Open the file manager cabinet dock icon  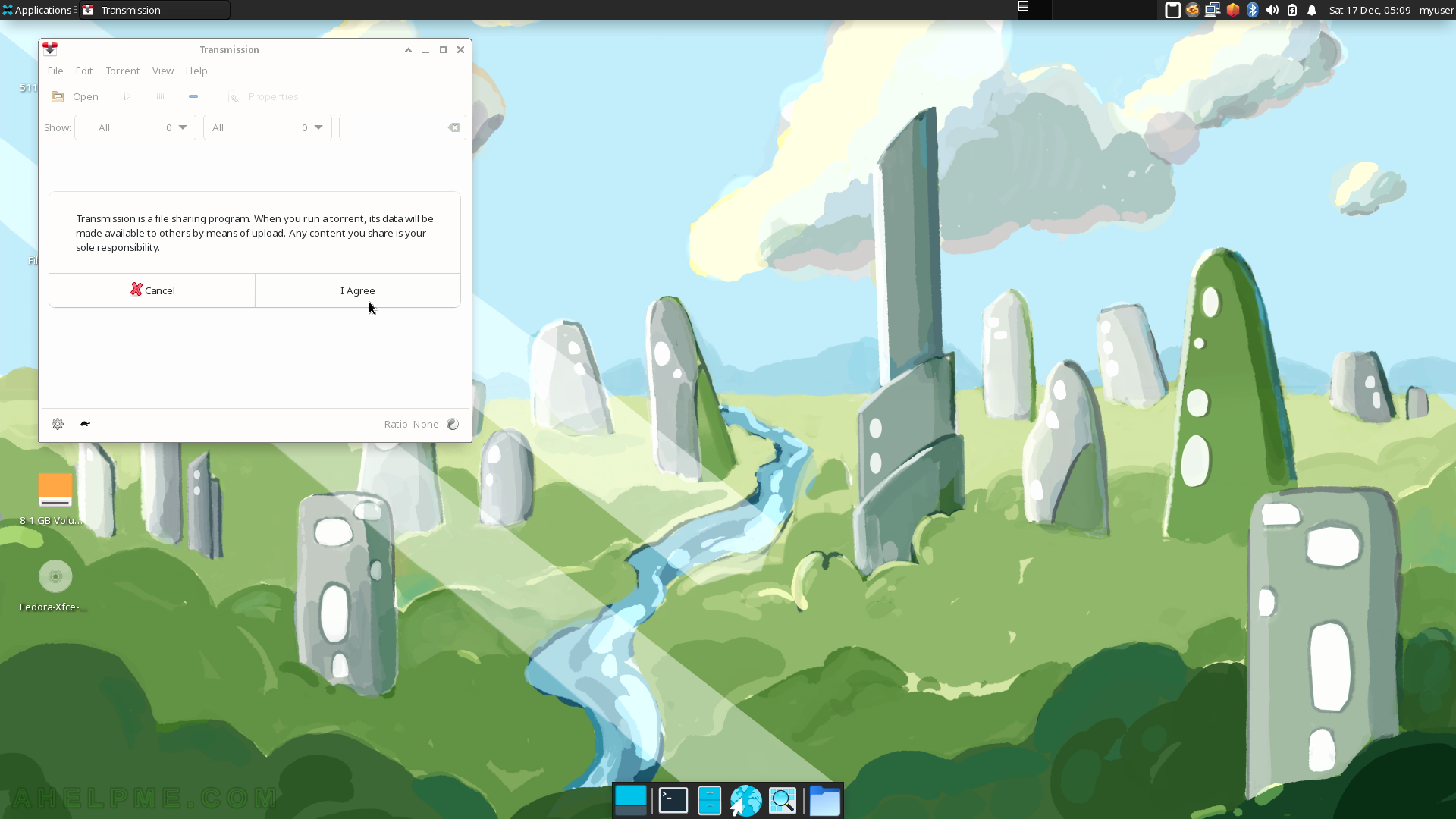pos(710,801)
